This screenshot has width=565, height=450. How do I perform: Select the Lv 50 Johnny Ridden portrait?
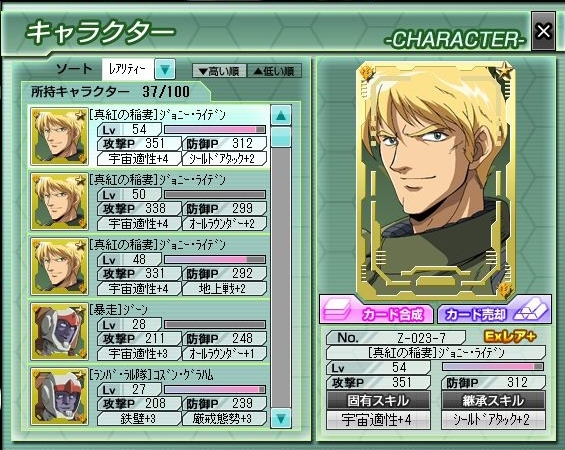[59, 201]
